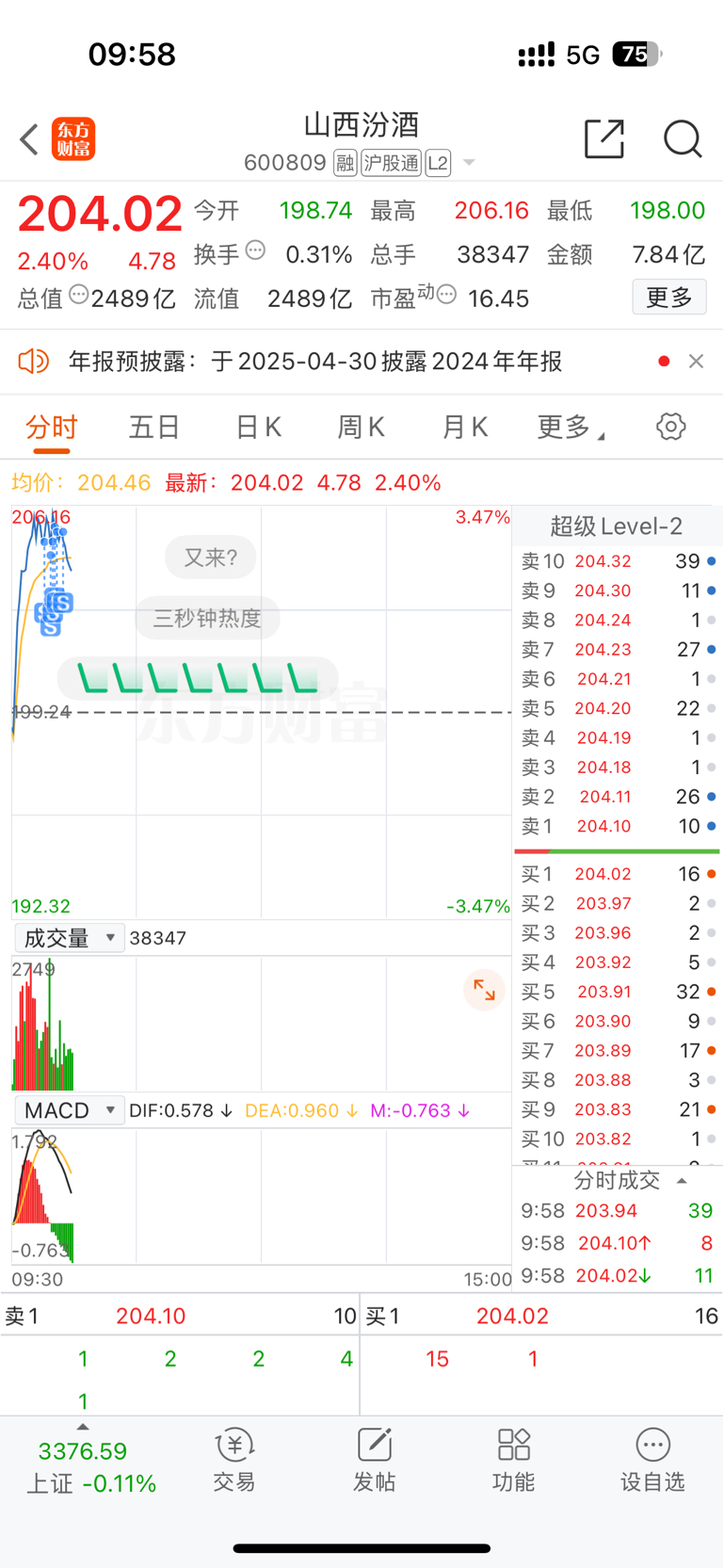Viewport: 724px width, 1568px height.
Task: Open the 东方财富 logo icon
Action: 73,139
